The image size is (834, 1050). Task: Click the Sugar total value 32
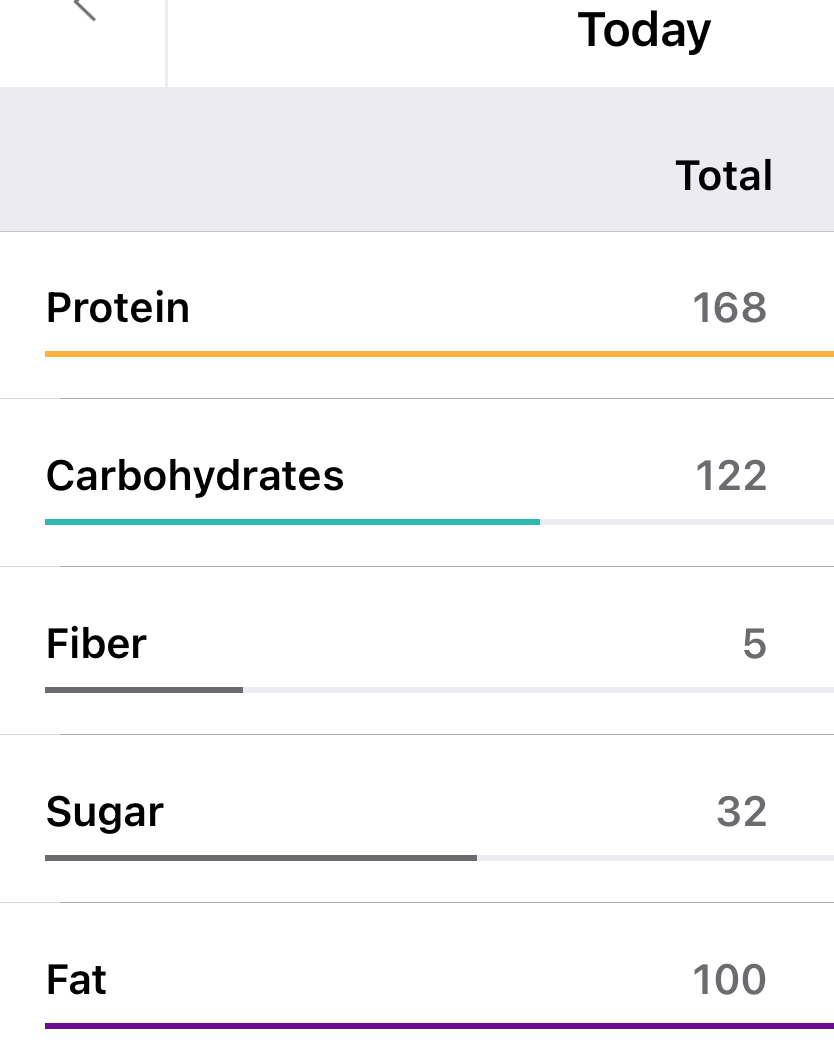pos(741,811)
